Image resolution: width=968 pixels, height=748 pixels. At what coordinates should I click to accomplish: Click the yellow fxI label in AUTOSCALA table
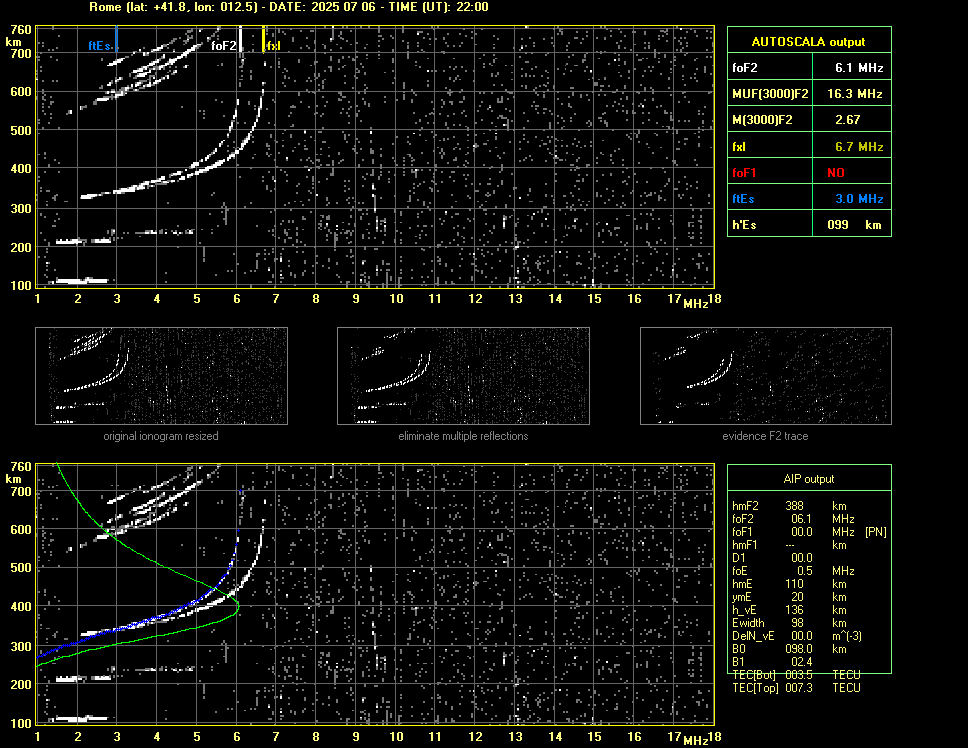pos(739,147)
